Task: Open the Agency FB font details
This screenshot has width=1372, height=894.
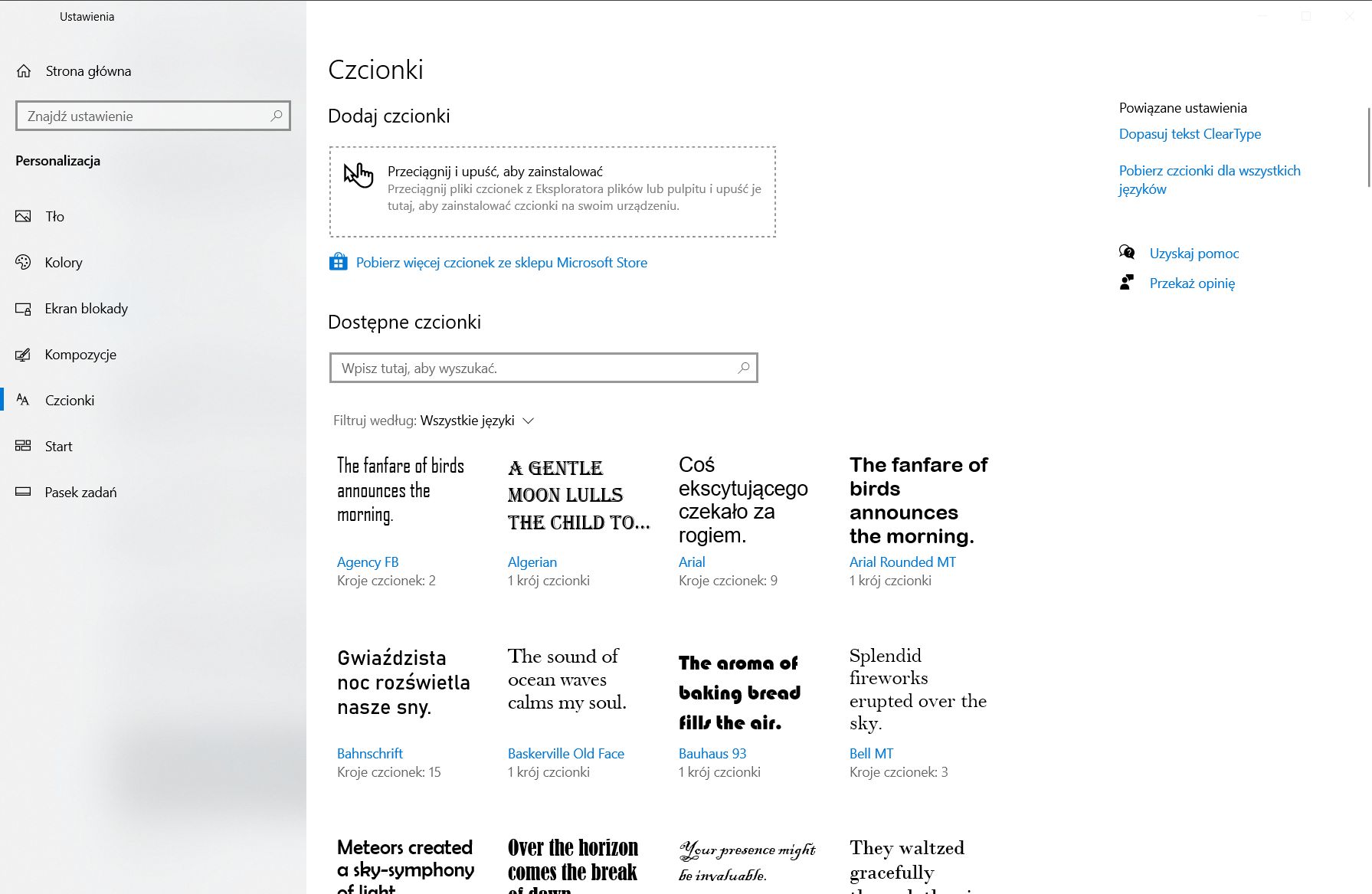Action: [368, 562]
